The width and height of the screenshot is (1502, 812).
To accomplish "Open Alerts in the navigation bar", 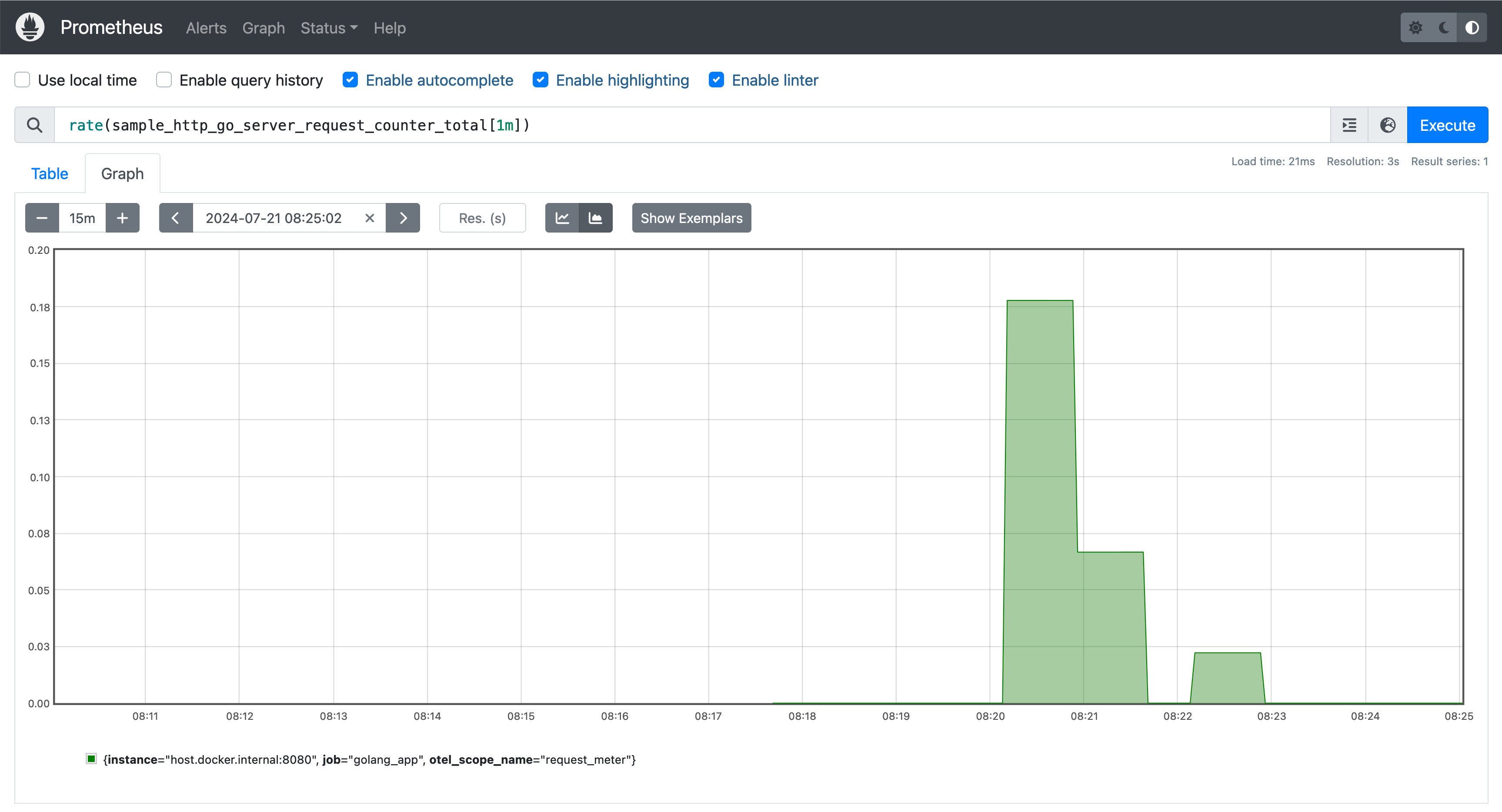I will (x=206, y=27).
